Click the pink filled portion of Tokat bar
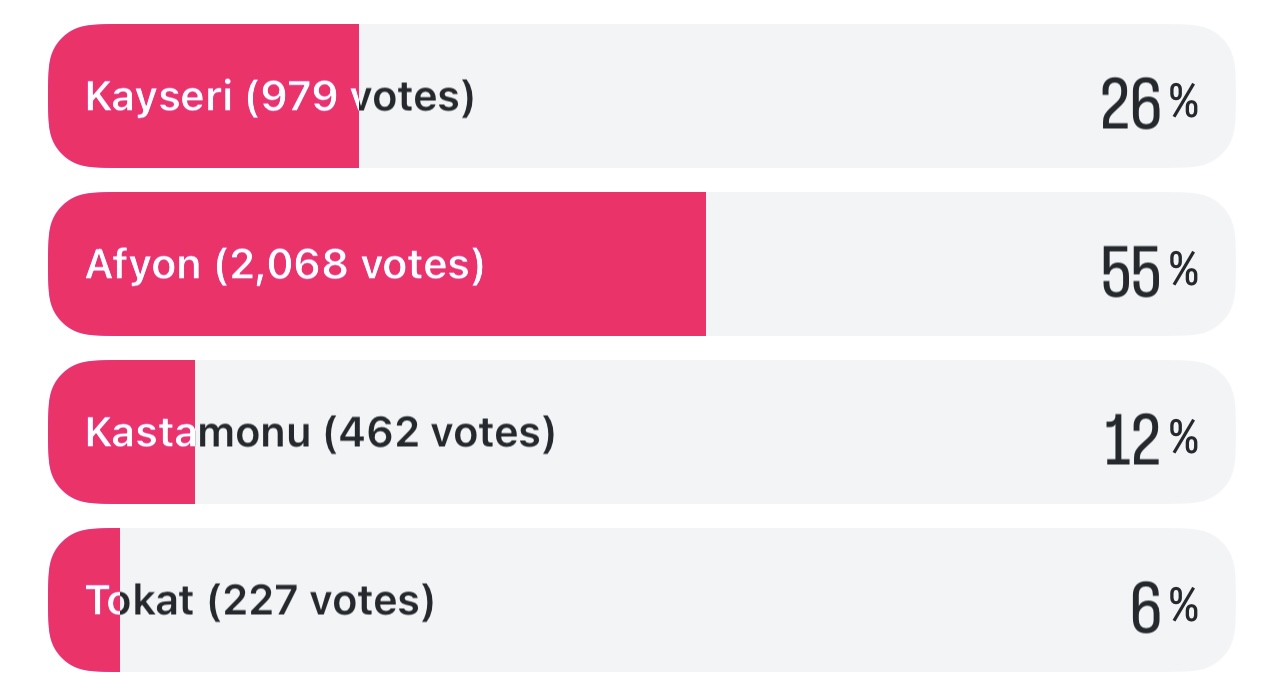1284x699 pixels. (84, 600)
